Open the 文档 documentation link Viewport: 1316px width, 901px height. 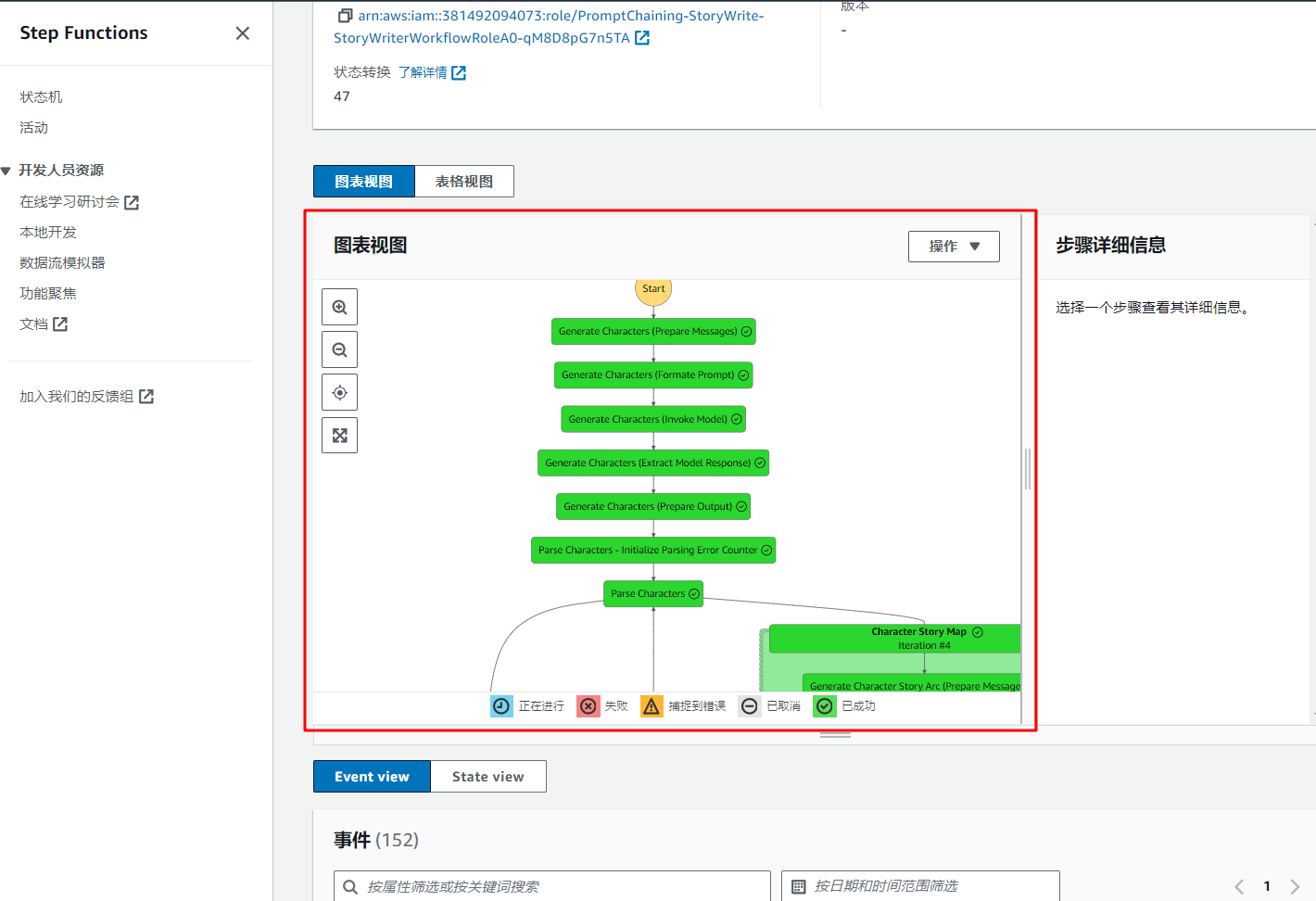[x=33, y=324]
